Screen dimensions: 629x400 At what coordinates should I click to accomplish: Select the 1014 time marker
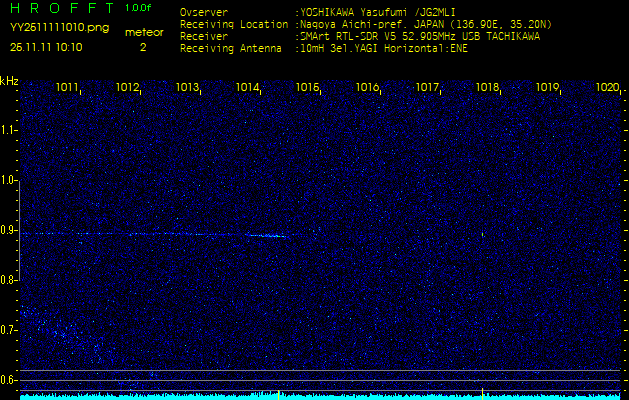point(248,88)
